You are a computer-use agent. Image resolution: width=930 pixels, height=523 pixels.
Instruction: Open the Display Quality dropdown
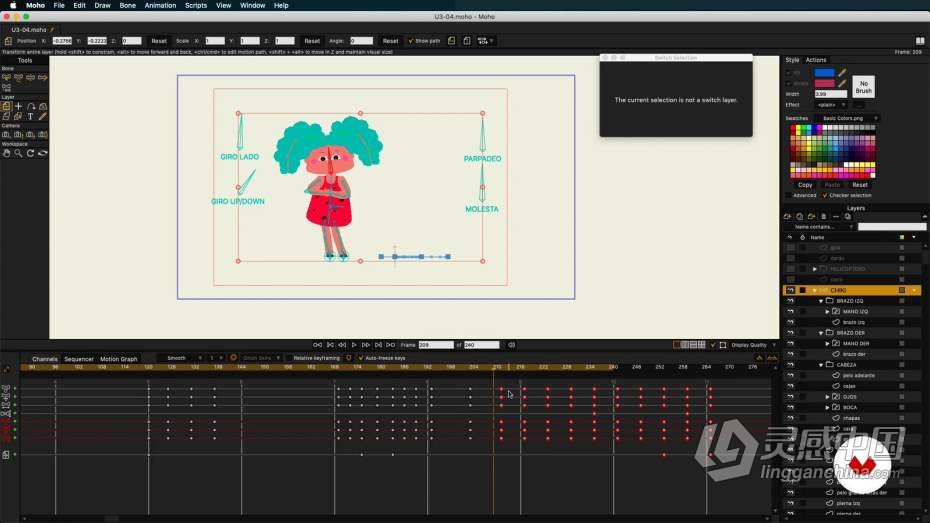click(x=754, y=345)
